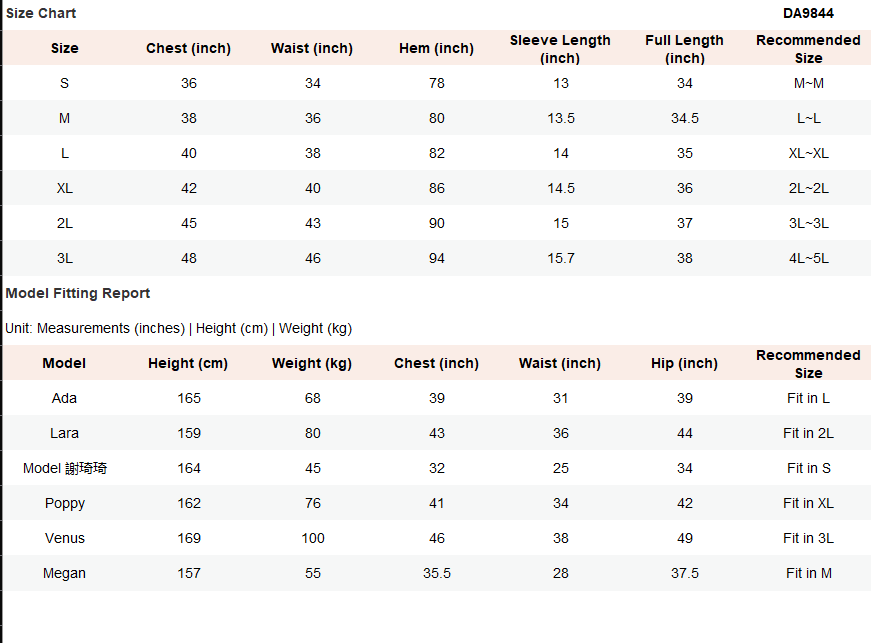Viewport: 885px width, 643px height.
Task: Click Megan's chest value 35.5
Action: pyautogui.click(x=436, y=573)
